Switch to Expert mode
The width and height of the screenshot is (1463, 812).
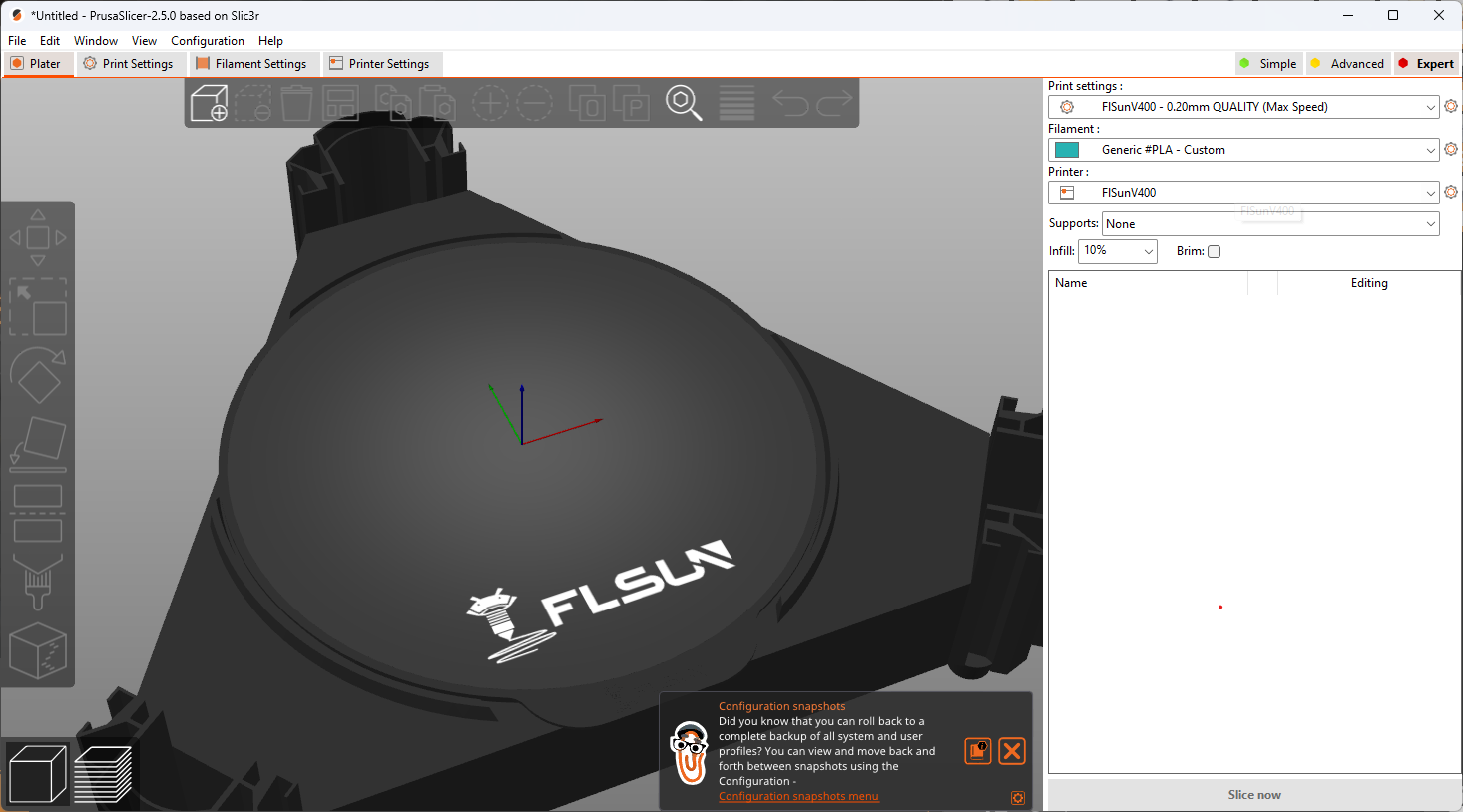(1426, 63)
